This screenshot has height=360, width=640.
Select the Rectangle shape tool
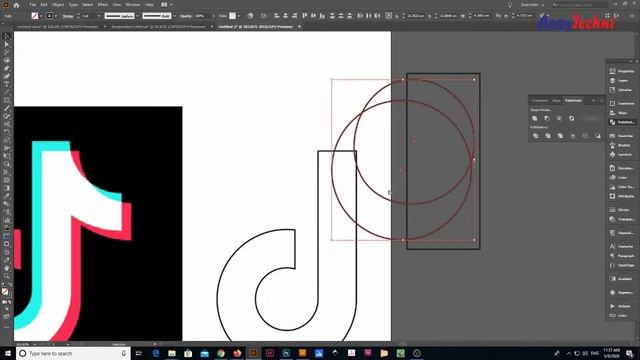tap(7, 100)
